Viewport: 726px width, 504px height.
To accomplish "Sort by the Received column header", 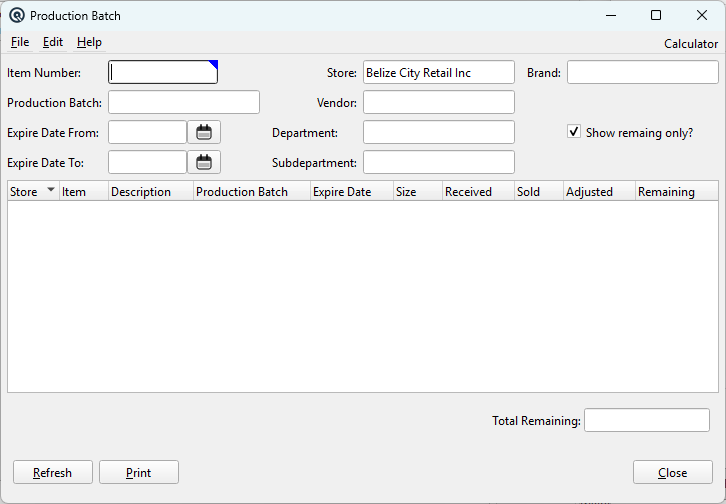I will click(x=478, y=192).
